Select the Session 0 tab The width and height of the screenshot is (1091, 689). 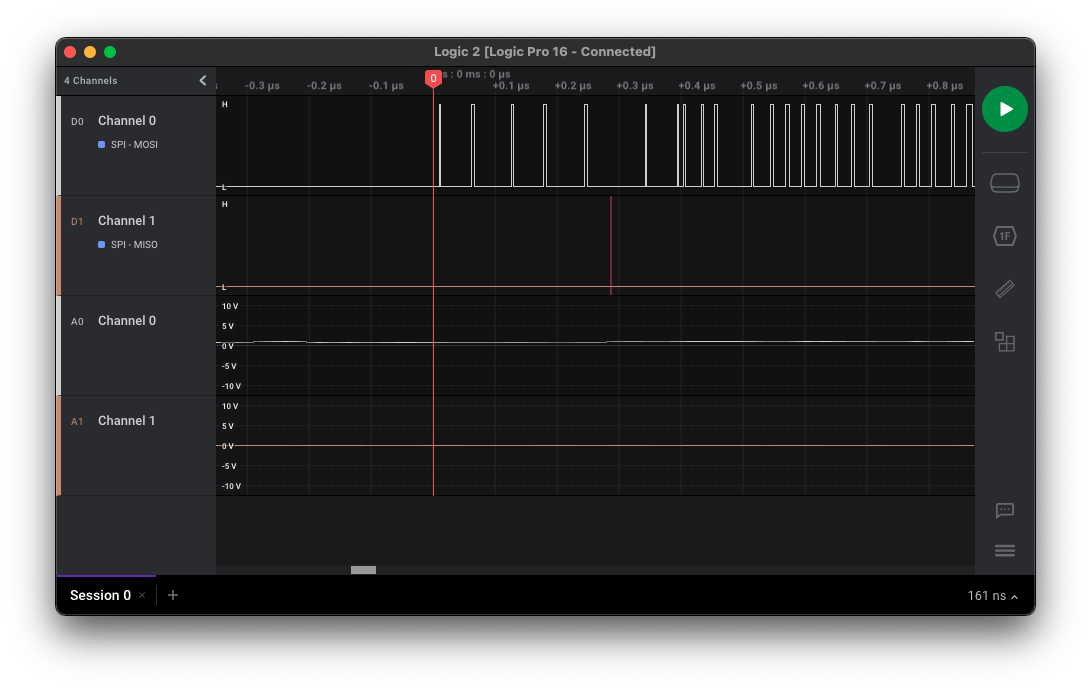100,596
